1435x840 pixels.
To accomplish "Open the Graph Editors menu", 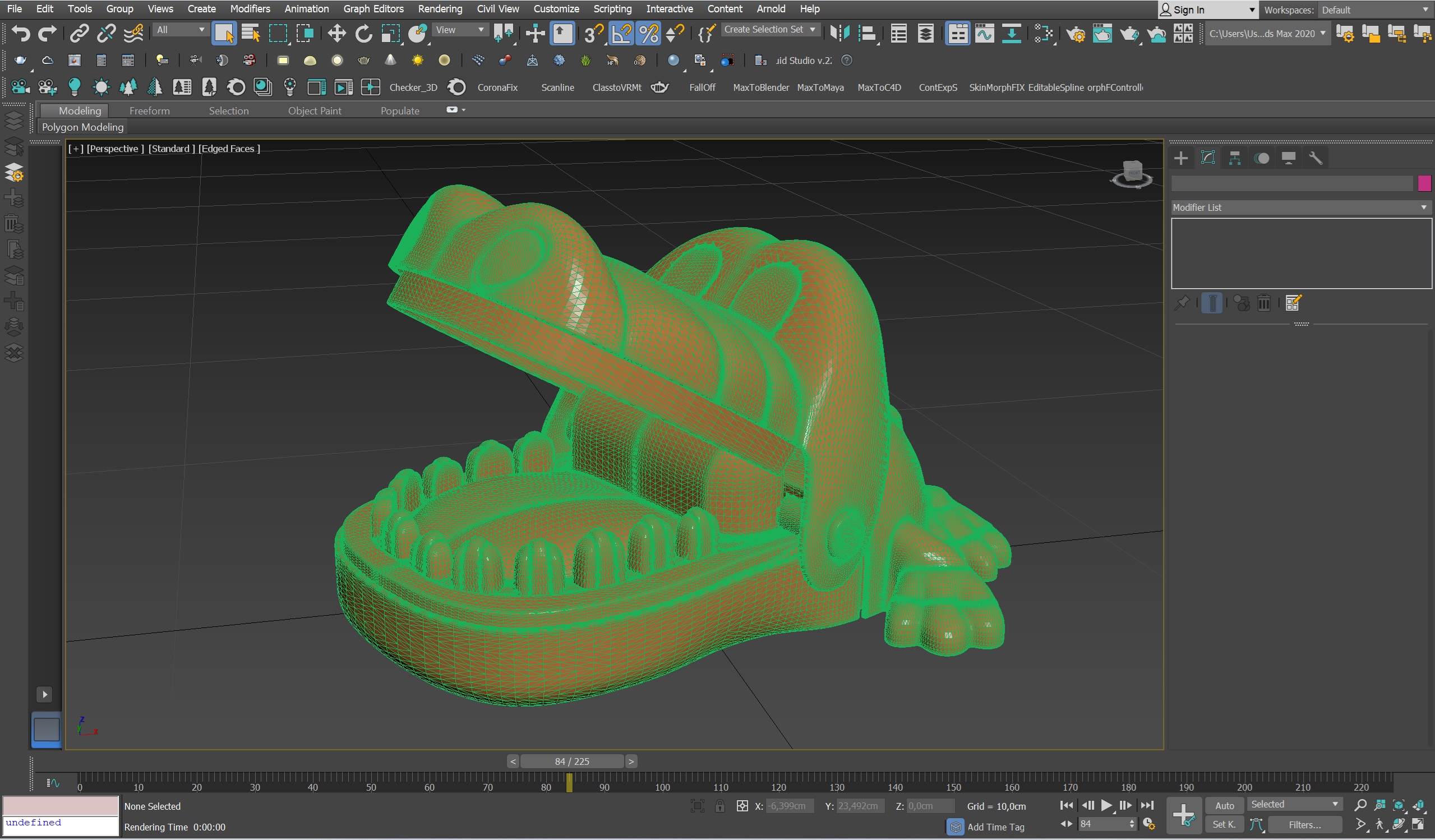I will tap(373, 8).
